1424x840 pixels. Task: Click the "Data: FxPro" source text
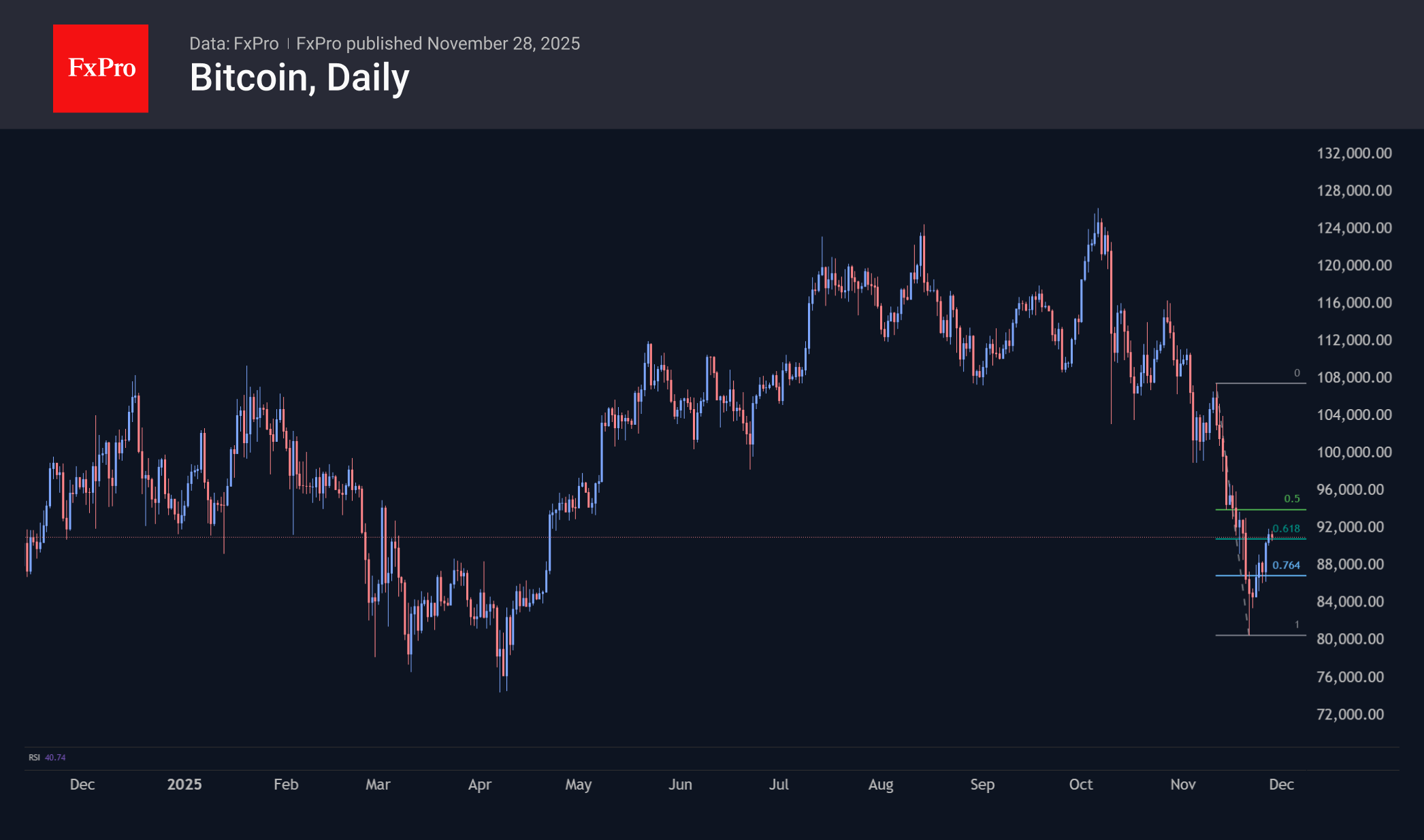[x=233, y=44]
